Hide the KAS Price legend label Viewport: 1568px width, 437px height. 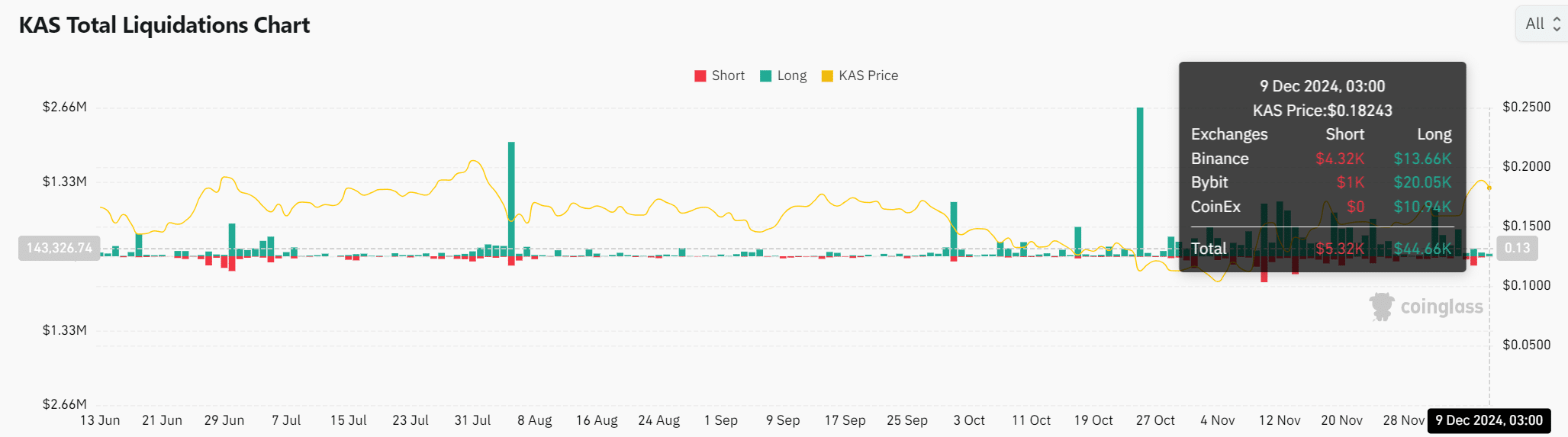tap(868, 76)
